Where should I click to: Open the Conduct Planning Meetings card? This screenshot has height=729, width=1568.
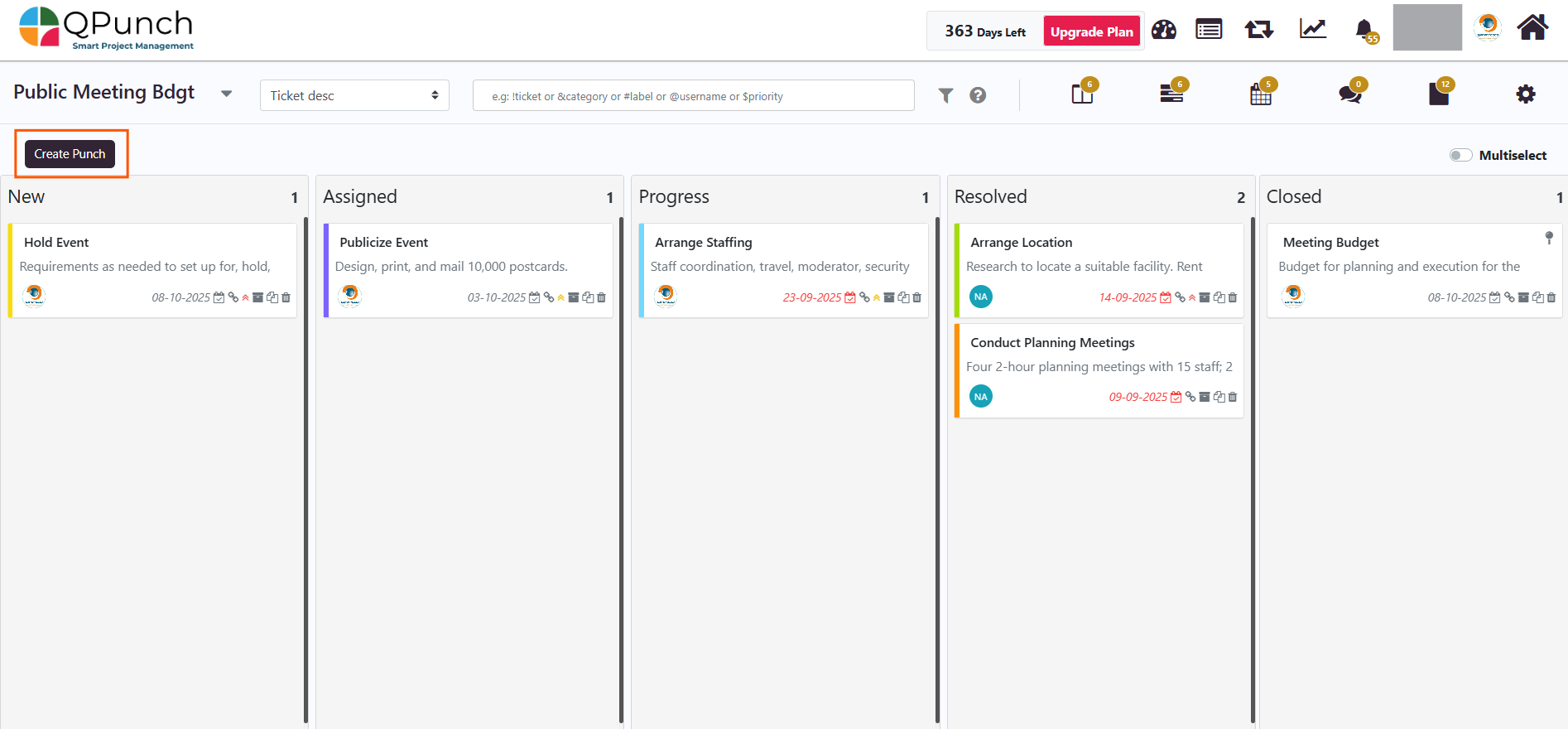pos(1052,342)
